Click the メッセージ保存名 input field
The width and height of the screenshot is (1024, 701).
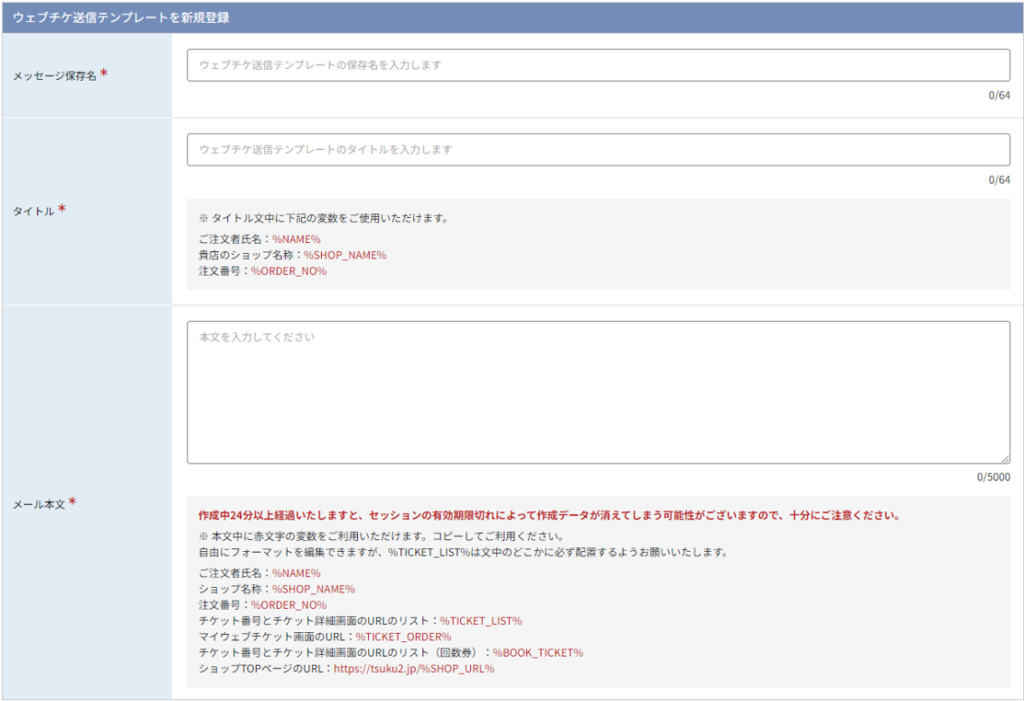(598, 65)
